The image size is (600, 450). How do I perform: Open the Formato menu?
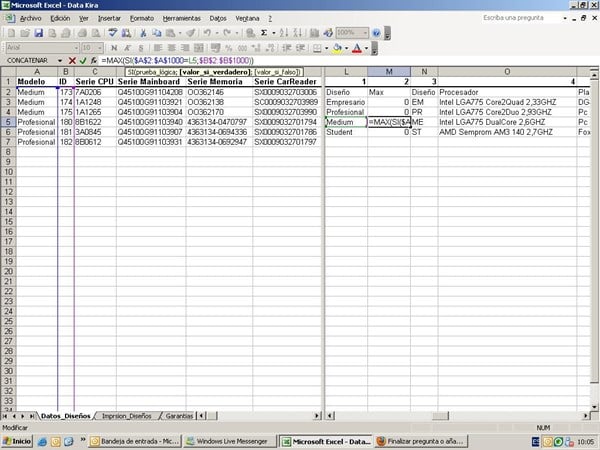click(143, 18)
